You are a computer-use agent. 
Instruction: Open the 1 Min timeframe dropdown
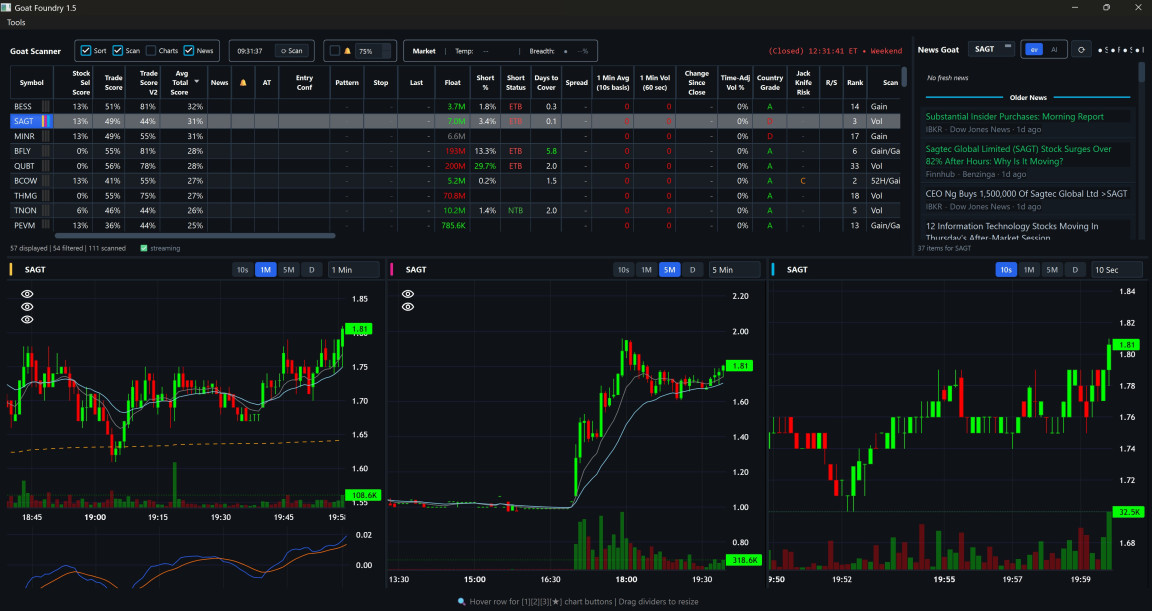[353, 270]
